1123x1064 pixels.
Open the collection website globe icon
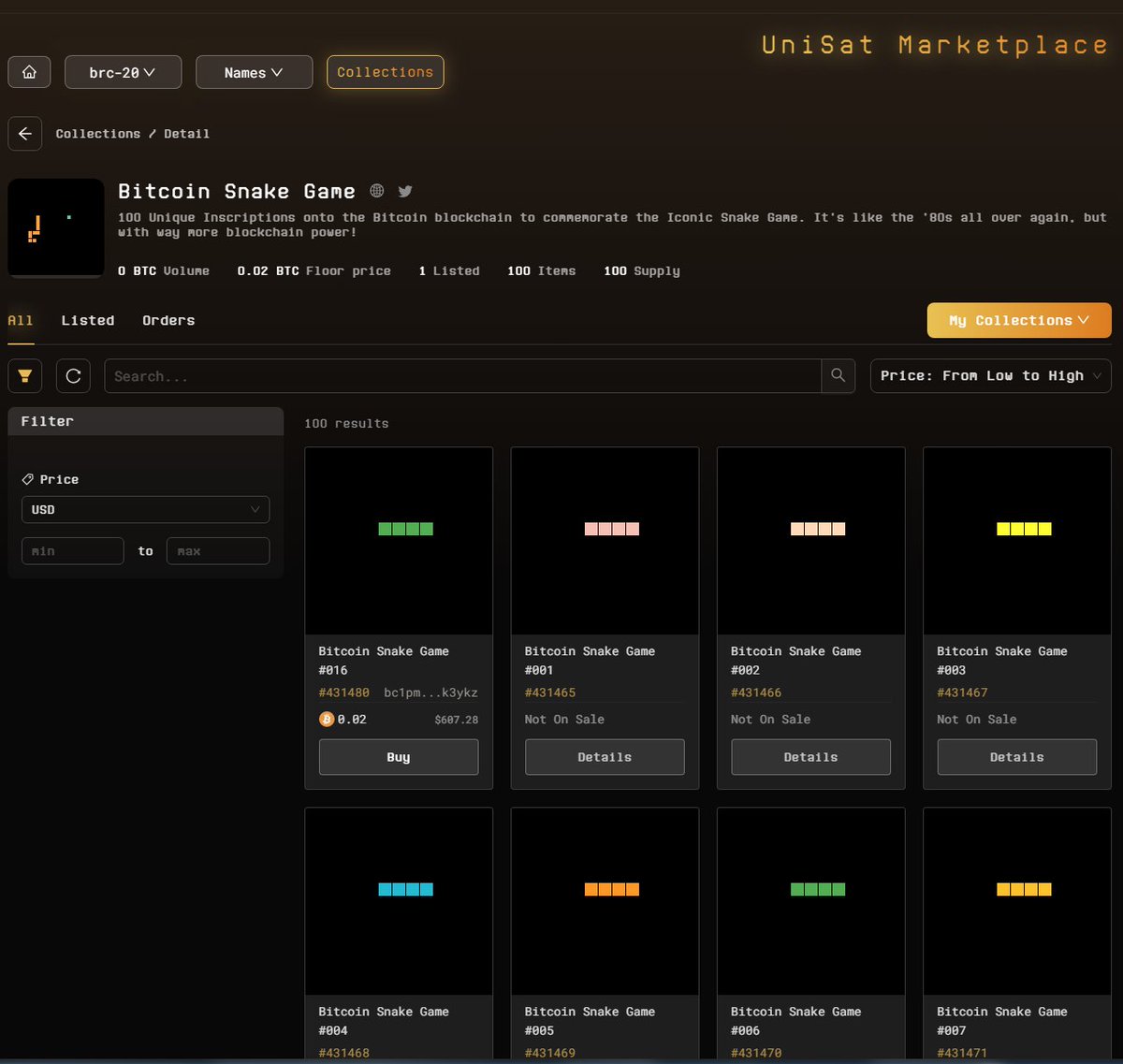[377, 191]
